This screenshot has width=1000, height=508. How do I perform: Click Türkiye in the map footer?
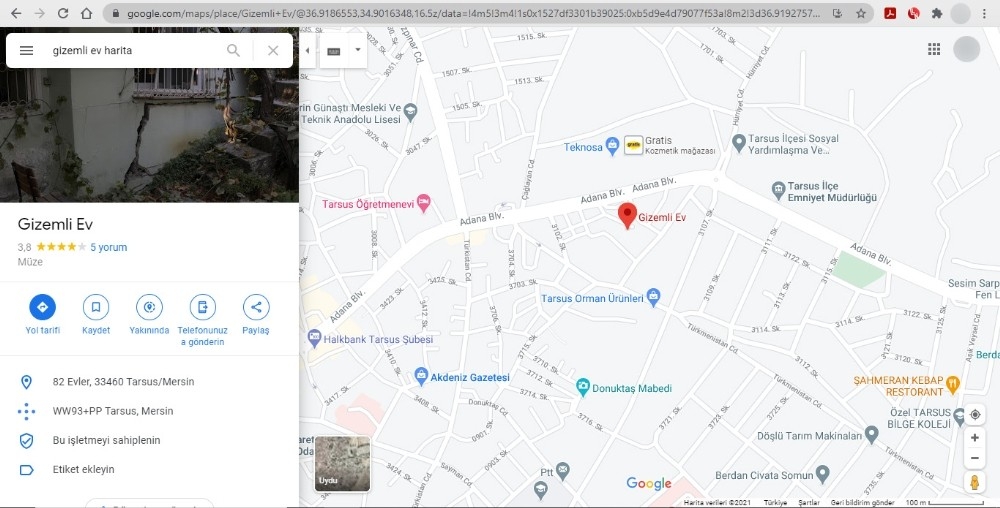click(x=776, y=503)
